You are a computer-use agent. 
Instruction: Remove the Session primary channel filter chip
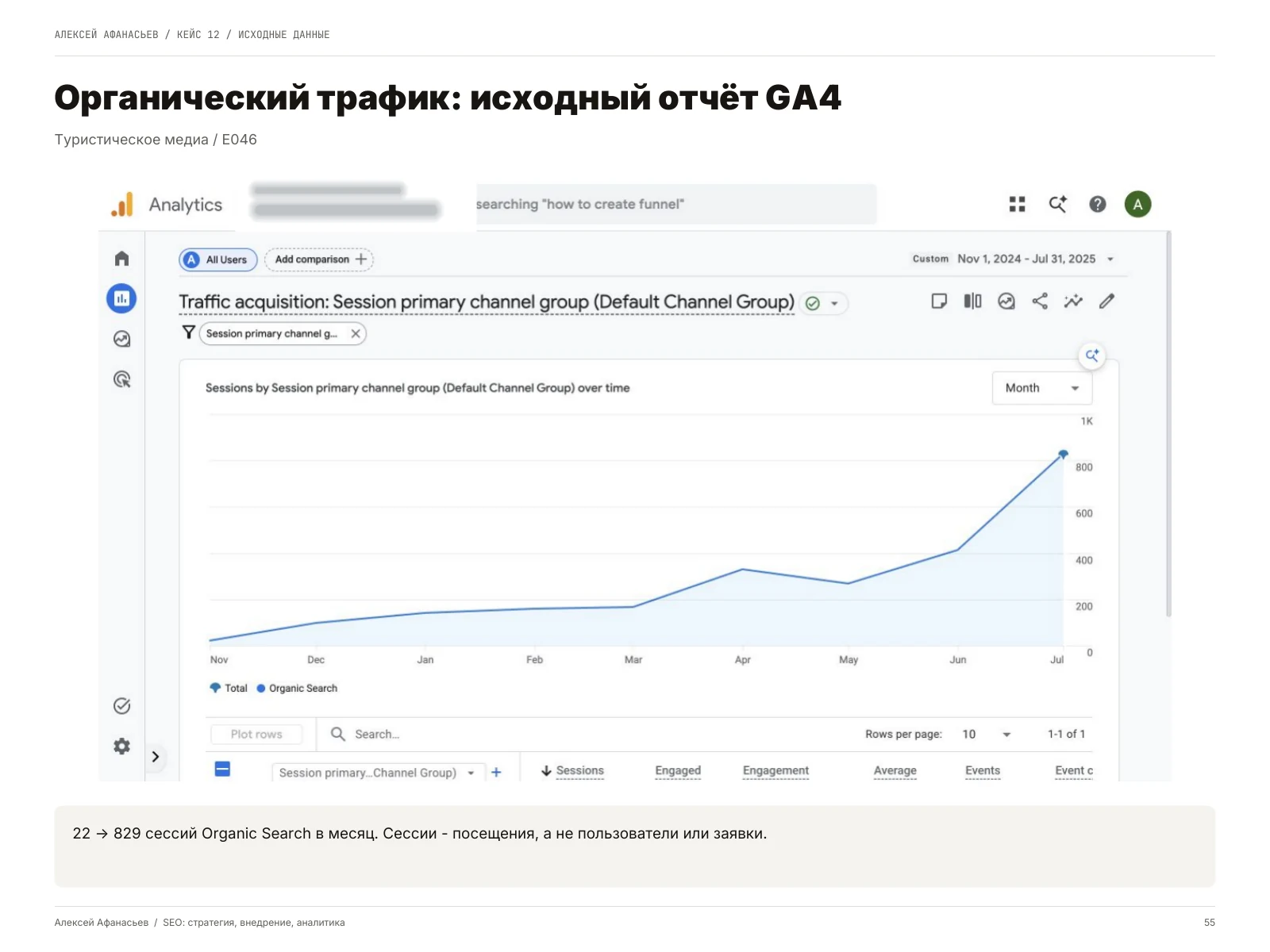356,333
